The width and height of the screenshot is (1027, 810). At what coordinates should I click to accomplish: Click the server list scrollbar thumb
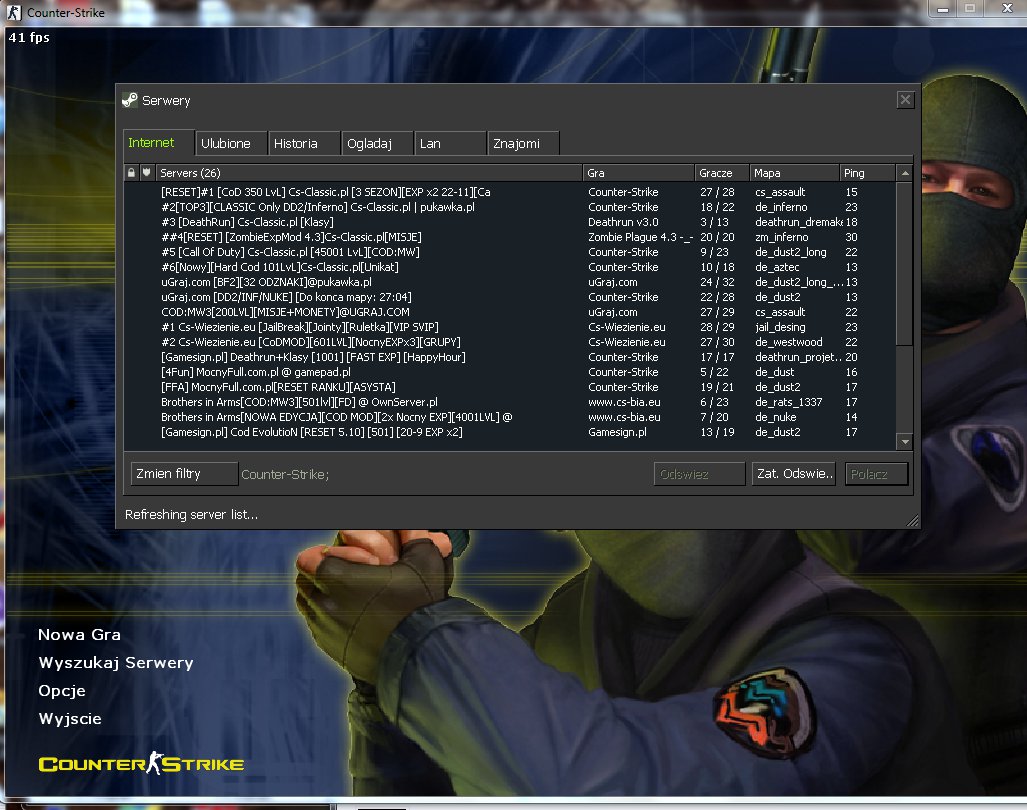[905, 263]
